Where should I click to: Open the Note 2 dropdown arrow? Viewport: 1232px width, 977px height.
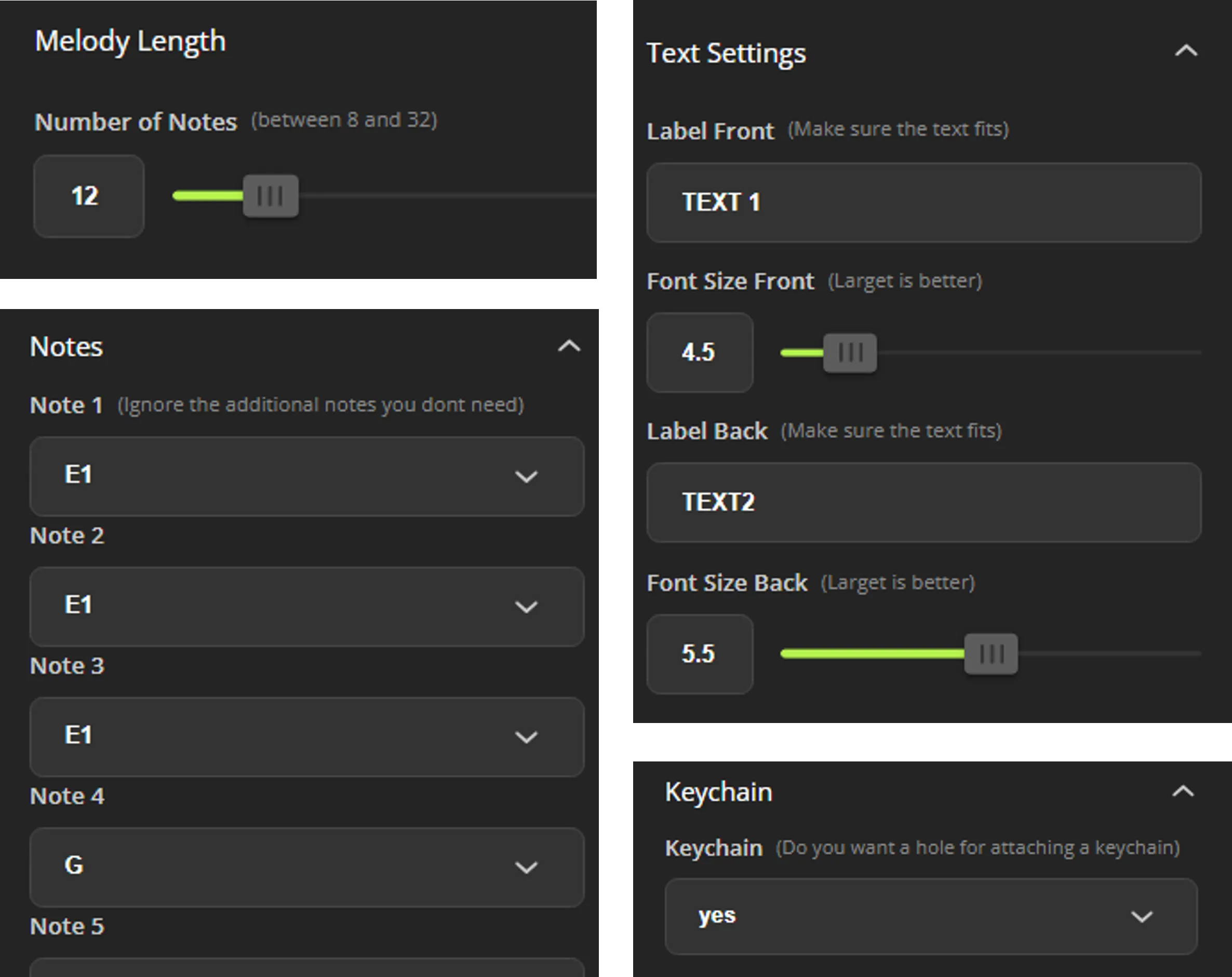tap(526, 607)
